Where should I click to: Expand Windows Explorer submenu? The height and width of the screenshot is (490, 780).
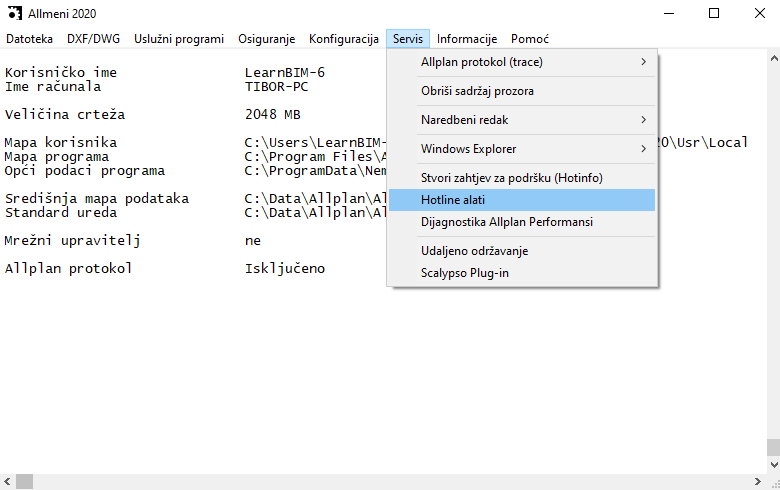(522, 149)
